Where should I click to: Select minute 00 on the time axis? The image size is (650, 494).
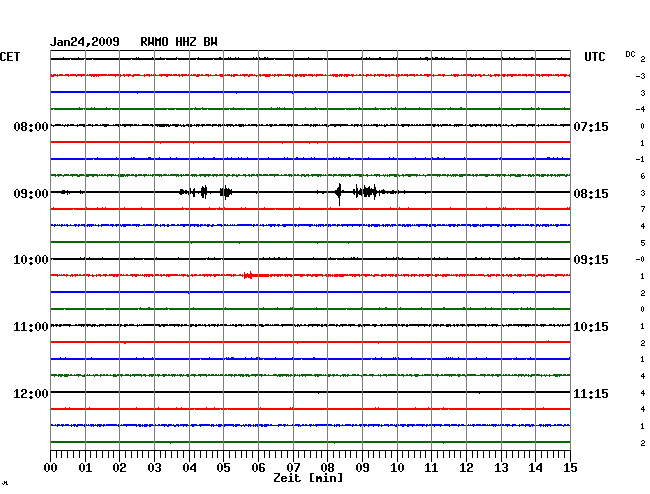pyautogui.click(x=51, y=468)
